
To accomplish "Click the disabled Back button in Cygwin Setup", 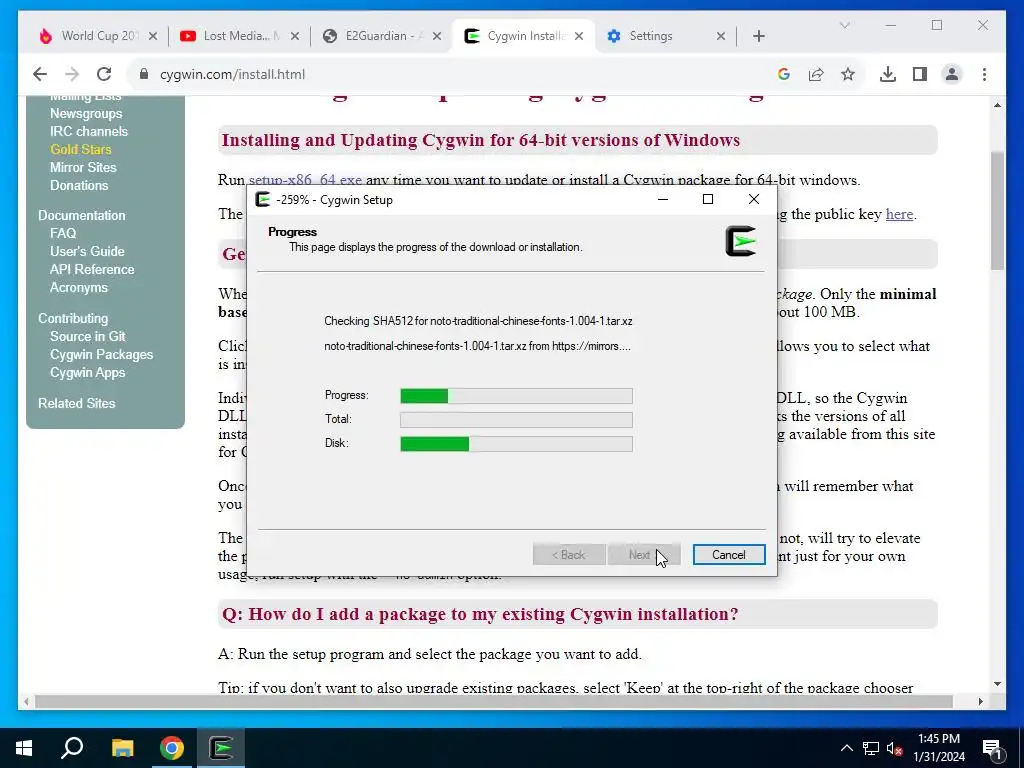I will [x=569, y=555].
